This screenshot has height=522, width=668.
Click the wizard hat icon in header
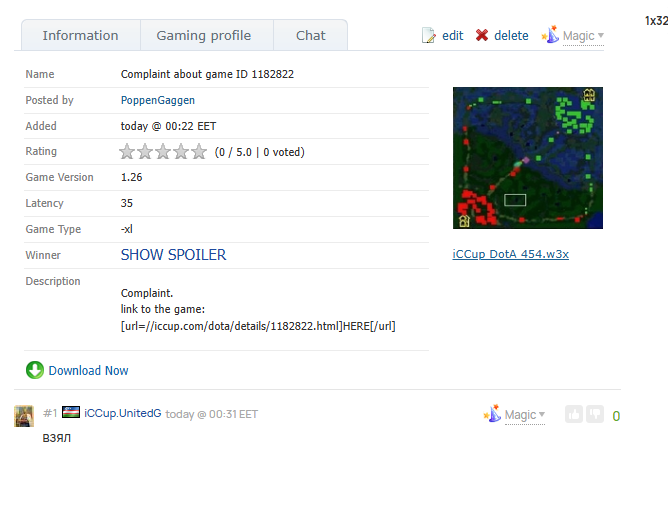[x=550, y=35]
